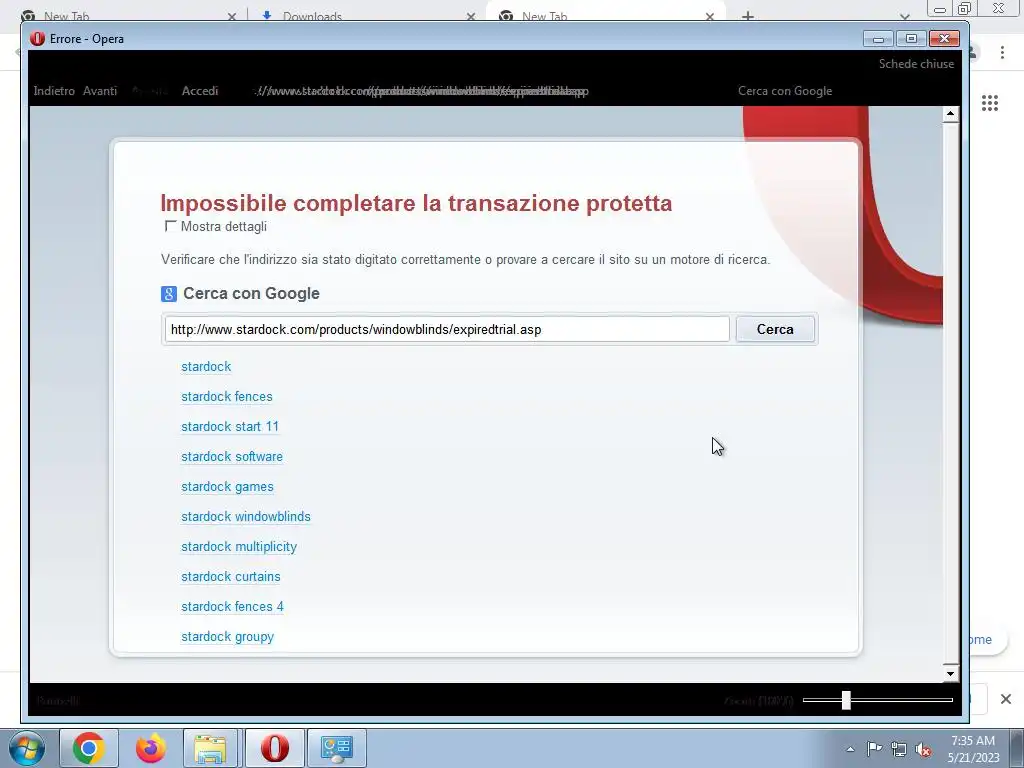Close the Opera Errore window
The height and width of the screenshot is (768, 1024).
pyautogui.click(x=944, y=39)
